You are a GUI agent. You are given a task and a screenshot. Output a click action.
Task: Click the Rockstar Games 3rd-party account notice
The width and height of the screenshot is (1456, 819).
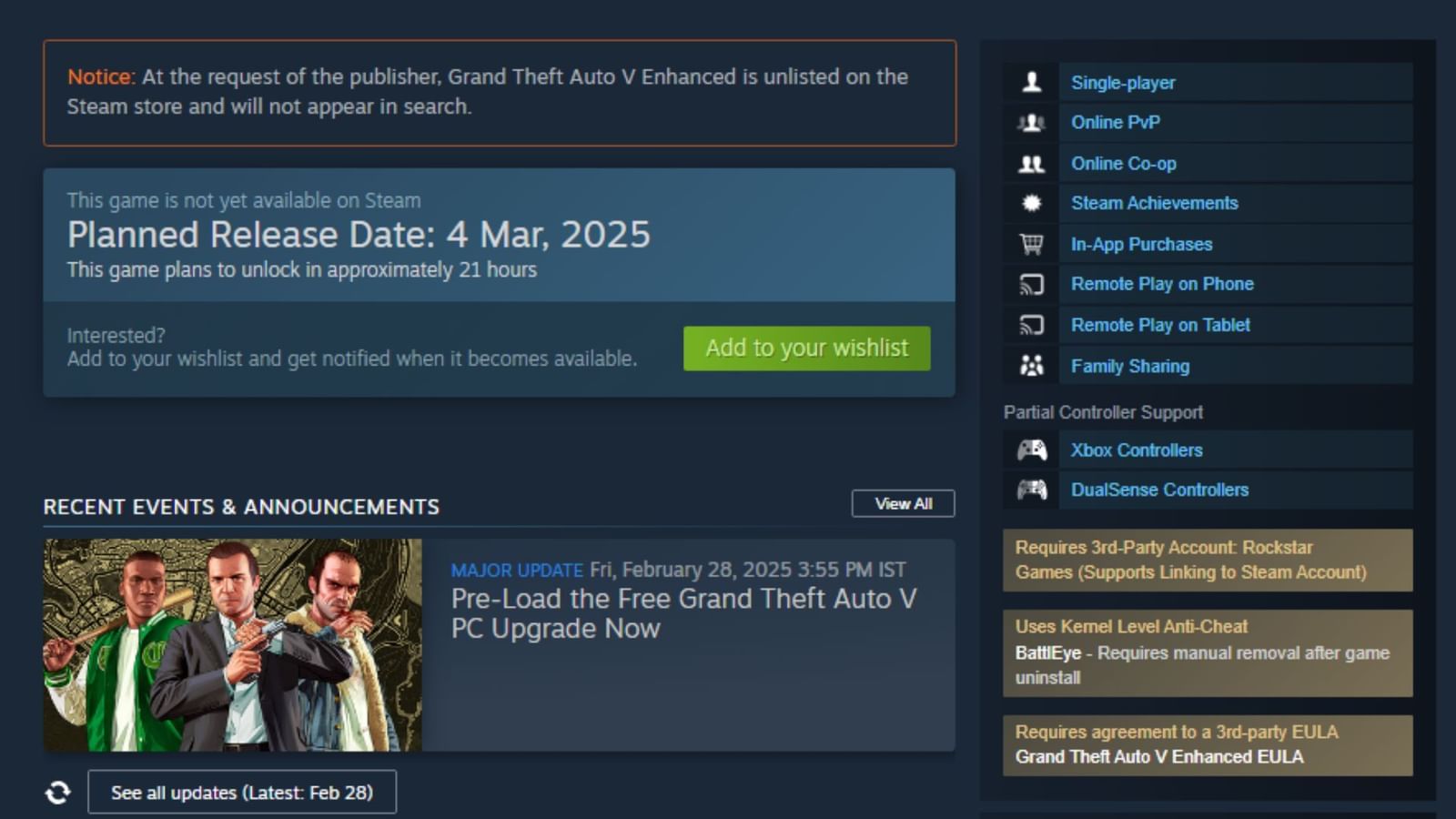click(1207, 561)
